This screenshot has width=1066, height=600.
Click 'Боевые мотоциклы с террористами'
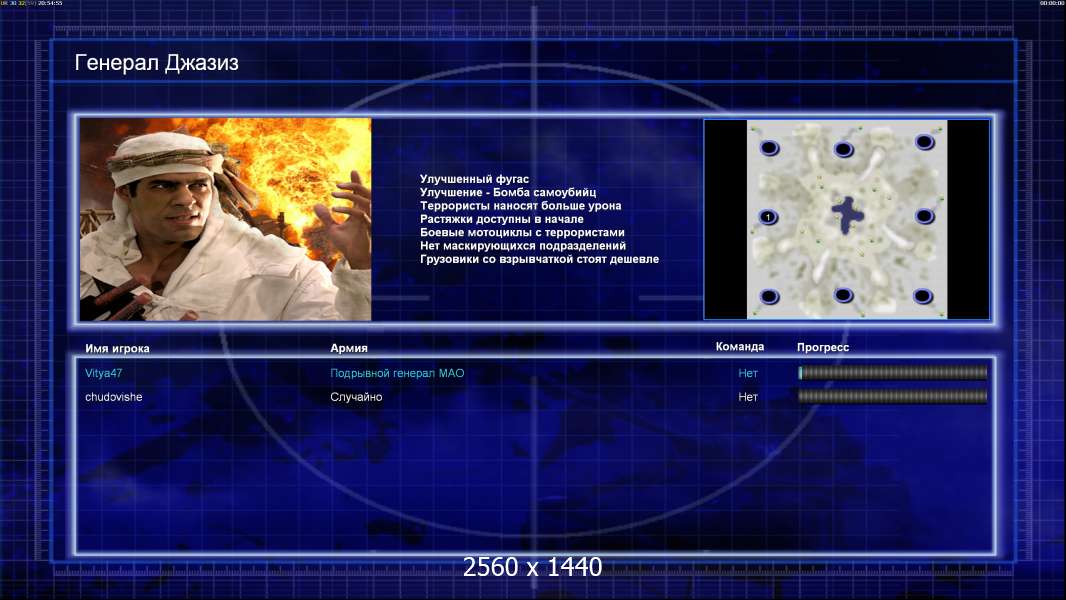[x=522, y=232]
